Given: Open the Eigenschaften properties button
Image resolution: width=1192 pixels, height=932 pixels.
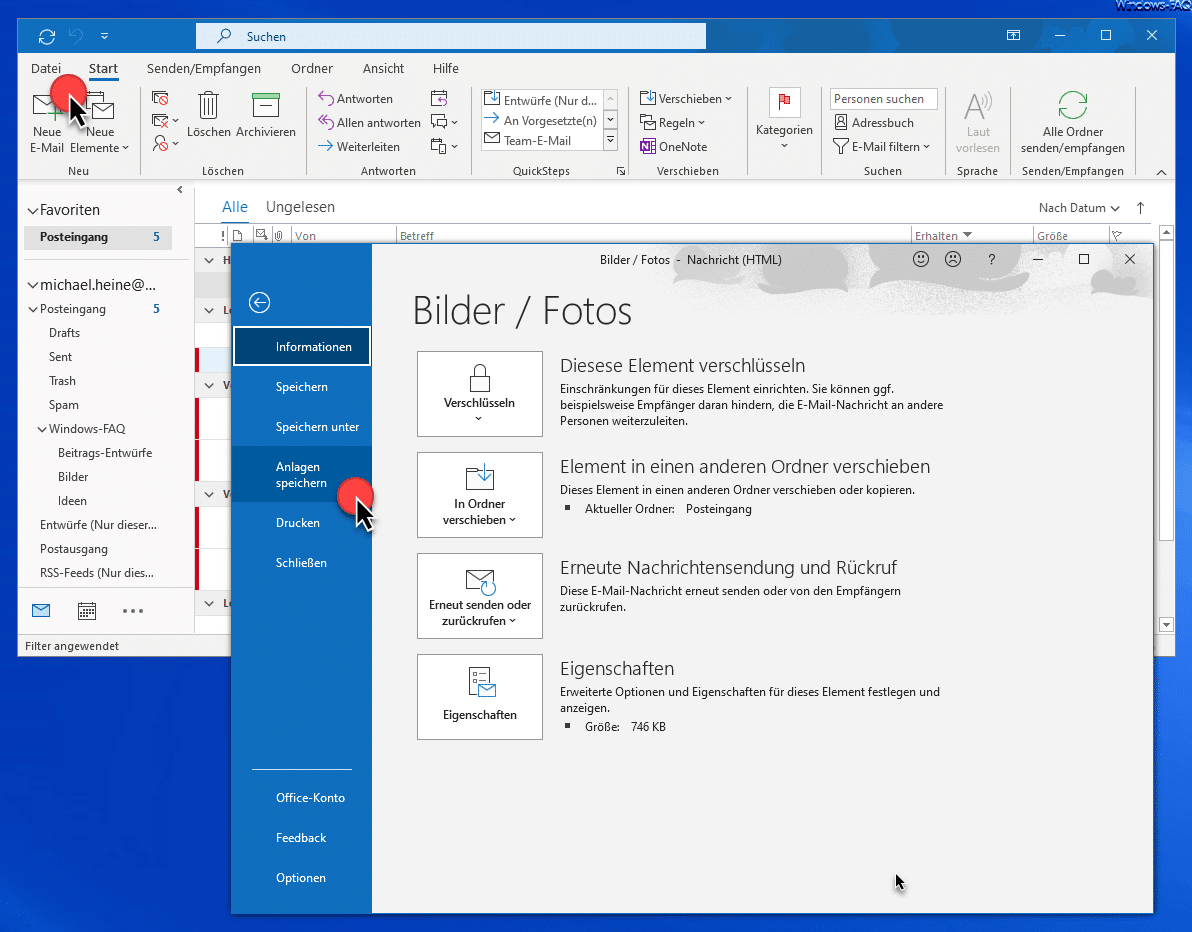Looking at the screenshot, I should pyautogui.click(x=480, y=697).
